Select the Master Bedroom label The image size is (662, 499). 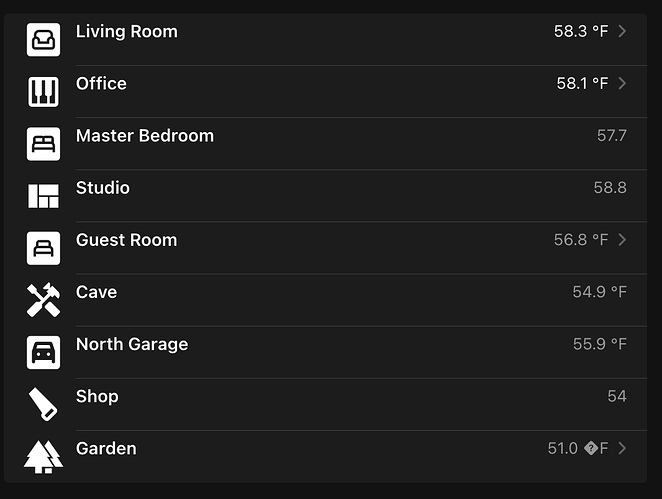pyautogui.click(x=145, y=136)
